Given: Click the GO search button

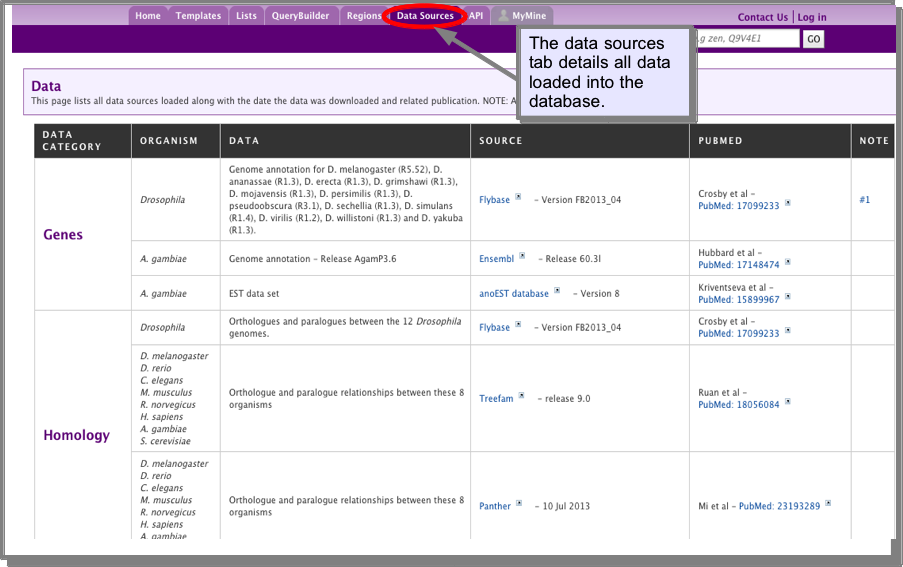Looking at the screenshot, I should tap(813, 39).
